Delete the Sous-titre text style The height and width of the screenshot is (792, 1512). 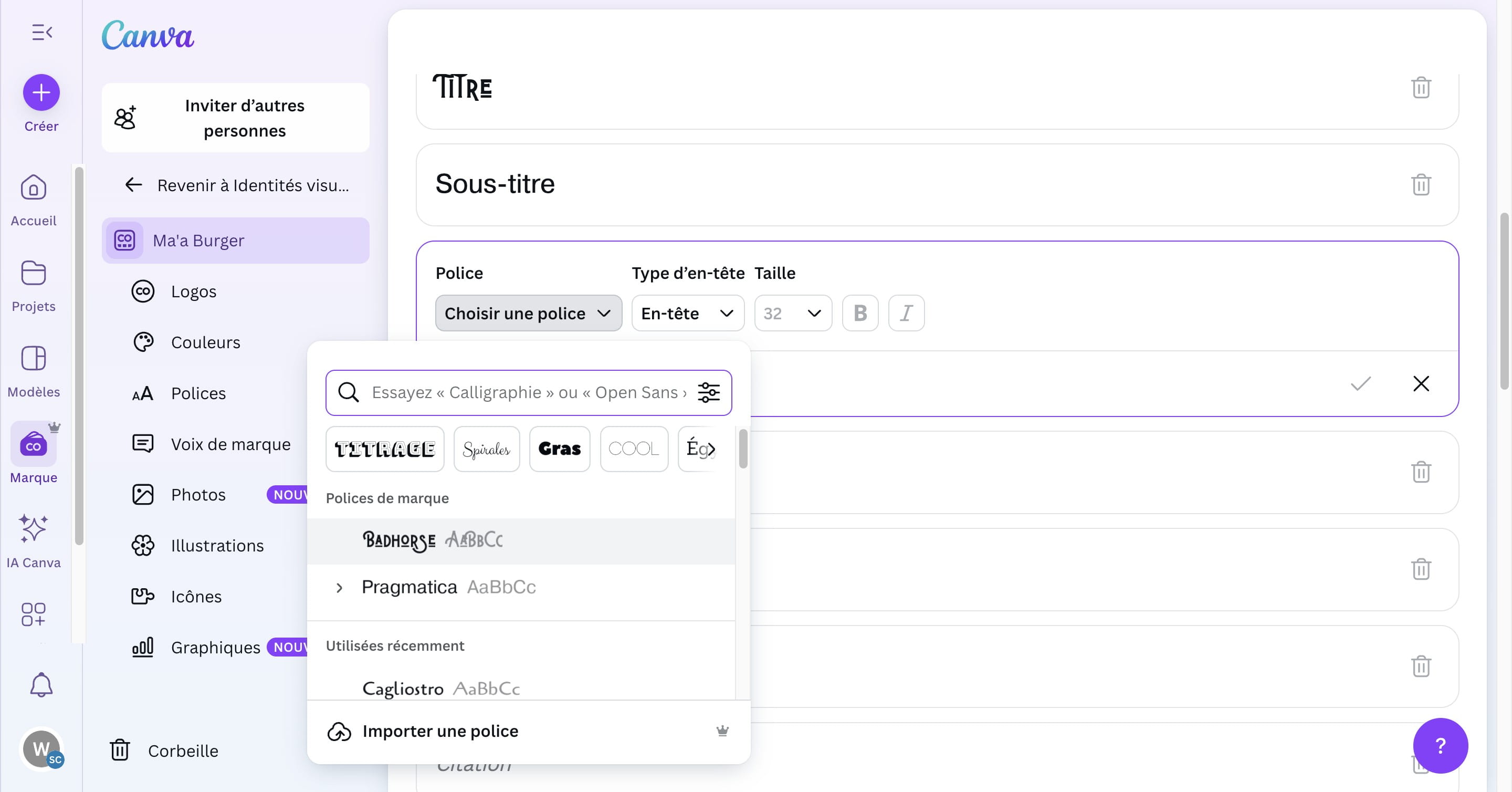coord(1421,184)
